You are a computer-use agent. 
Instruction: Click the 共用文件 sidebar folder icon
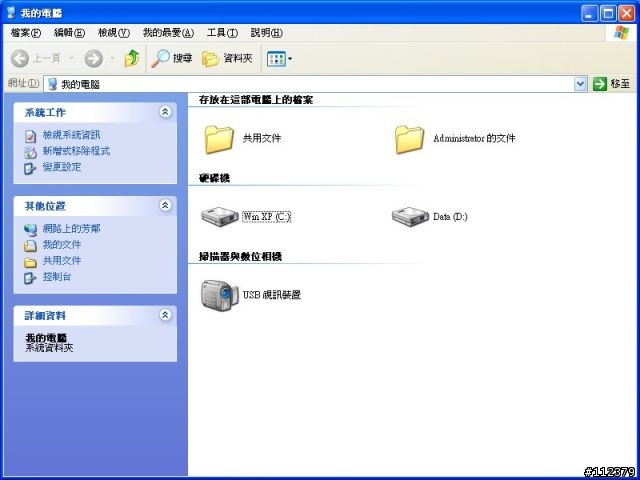30,262
